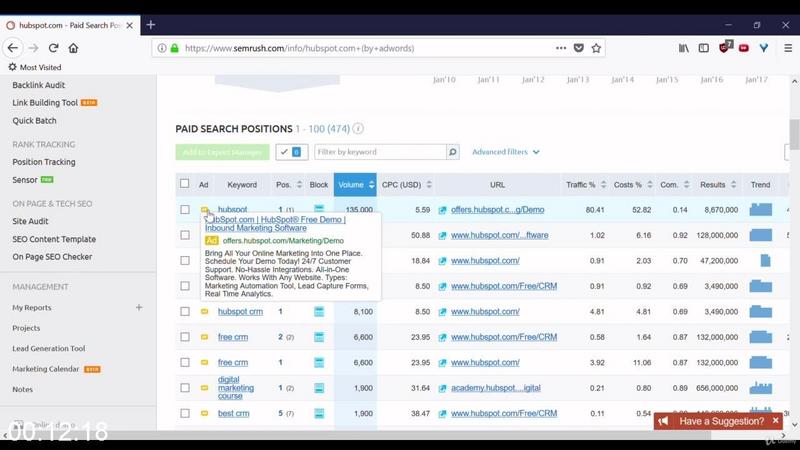Sort by the Com. column

[674, 185]
